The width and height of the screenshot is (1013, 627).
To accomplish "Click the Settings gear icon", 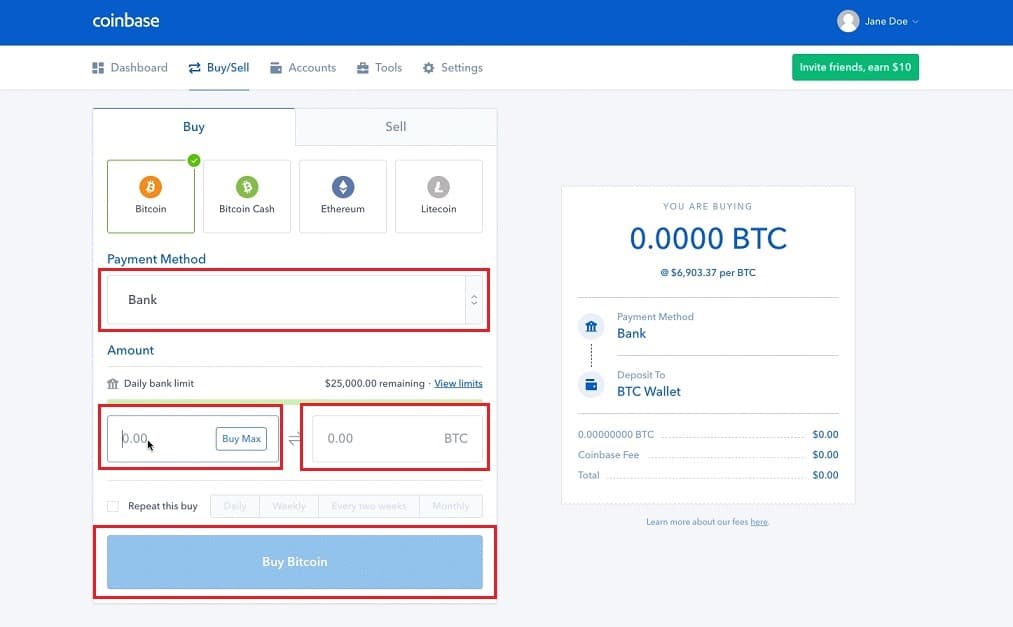I will click(428, 68).
